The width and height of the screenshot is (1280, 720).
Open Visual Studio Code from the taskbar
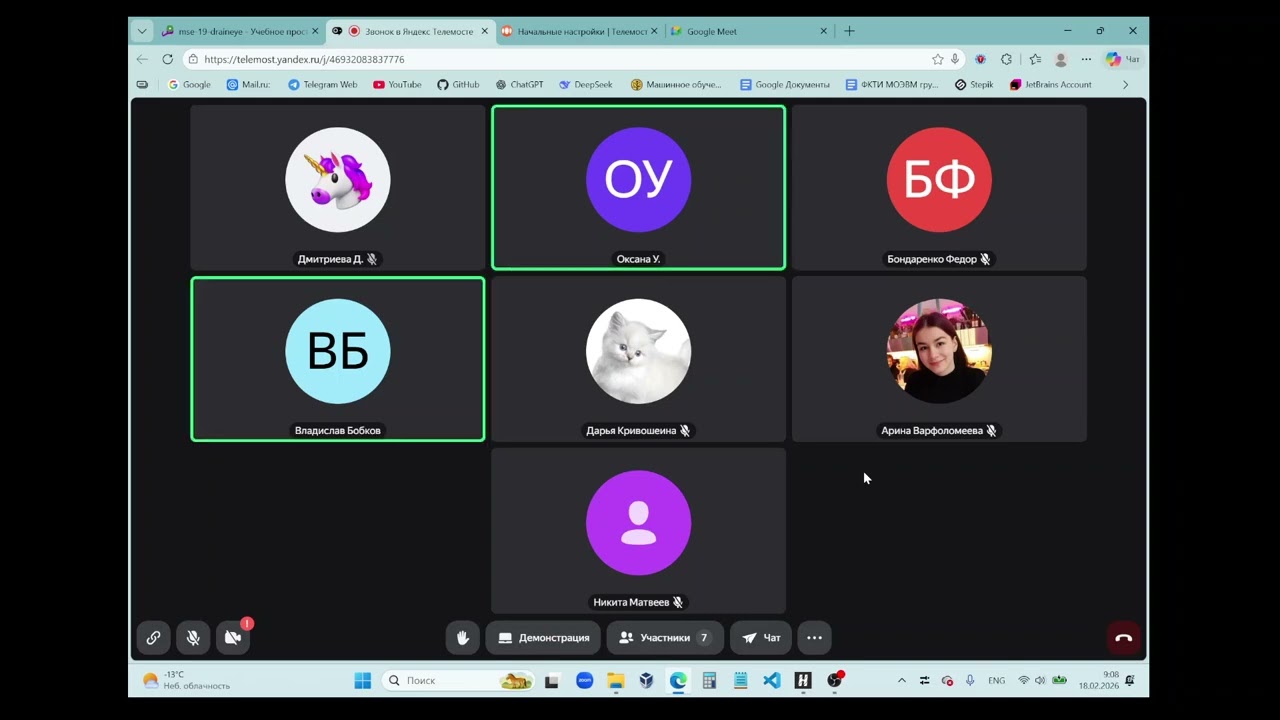click(771, 681)
